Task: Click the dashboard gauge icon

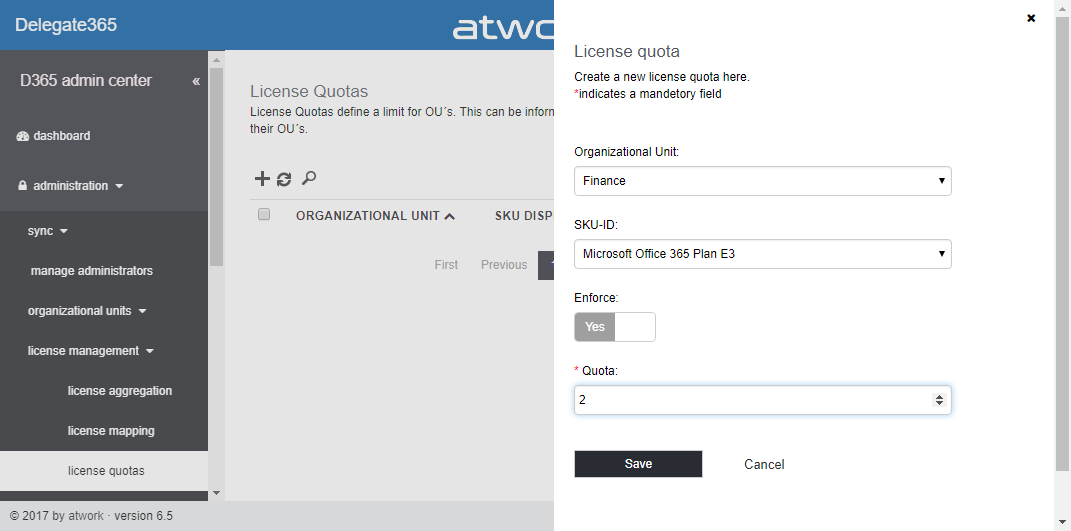Action: pos(23,136)
